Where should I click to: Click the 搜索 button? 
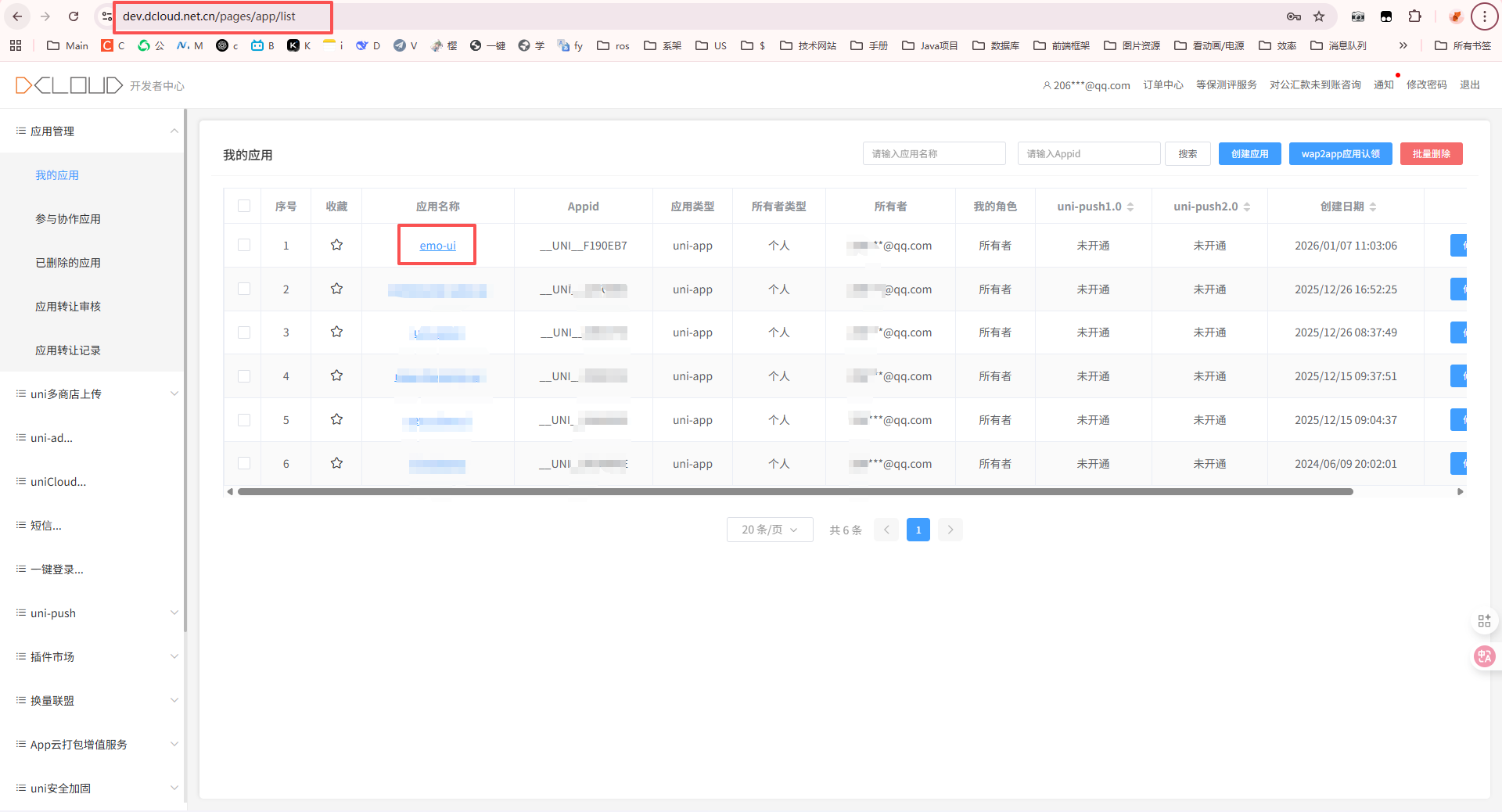(1188, 153)
